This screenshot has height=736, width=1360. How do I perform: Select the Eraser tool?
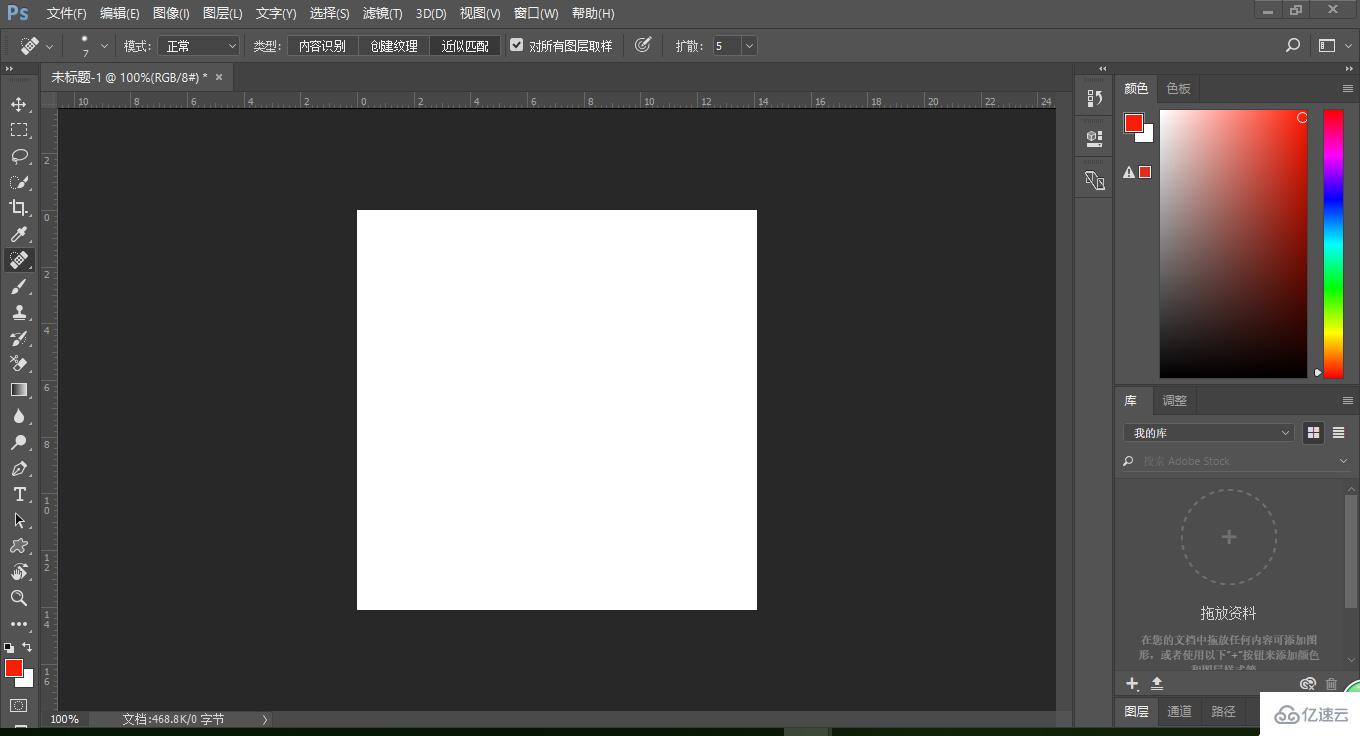19,364
